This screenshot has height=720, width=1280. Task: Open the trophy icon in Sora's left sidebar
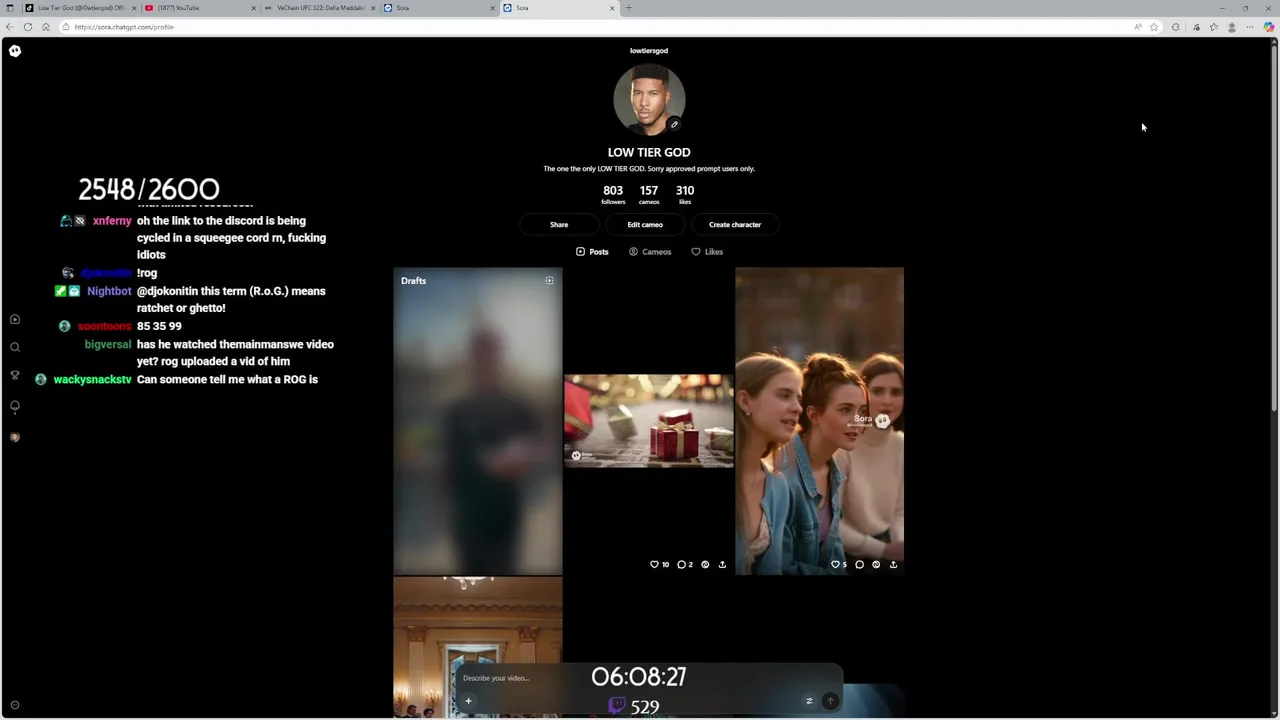click(x=15, y=375)
